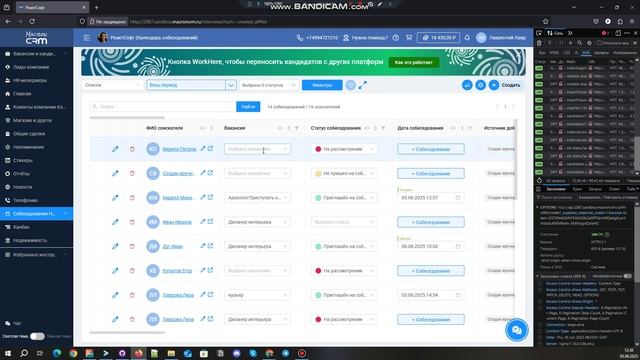Click + Собеседование in Иван Иванов row

[x=431, y=222]
